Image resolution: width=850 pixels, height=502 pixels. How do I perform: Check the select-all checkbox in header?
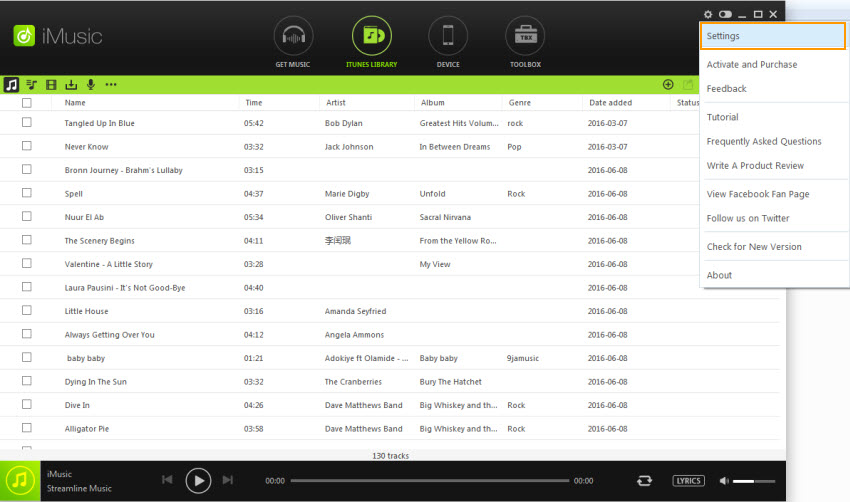(x=27, y=103)
